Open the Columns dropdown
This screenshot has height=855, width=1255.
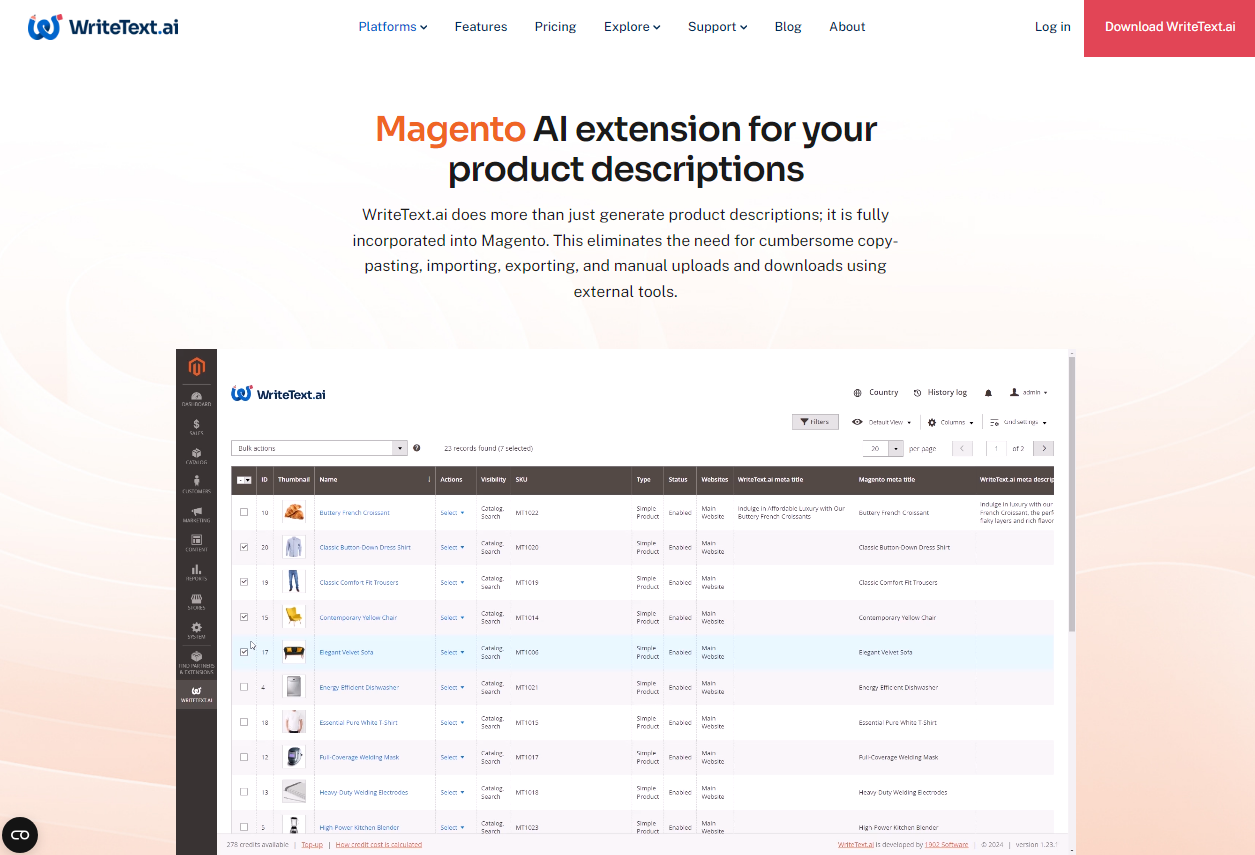click(x=950, y=422)
